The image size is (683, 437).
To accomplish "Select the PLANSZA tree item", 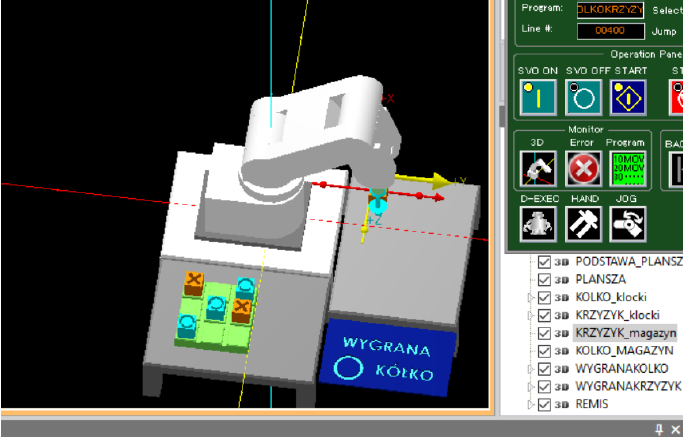I will click(601, 279).
